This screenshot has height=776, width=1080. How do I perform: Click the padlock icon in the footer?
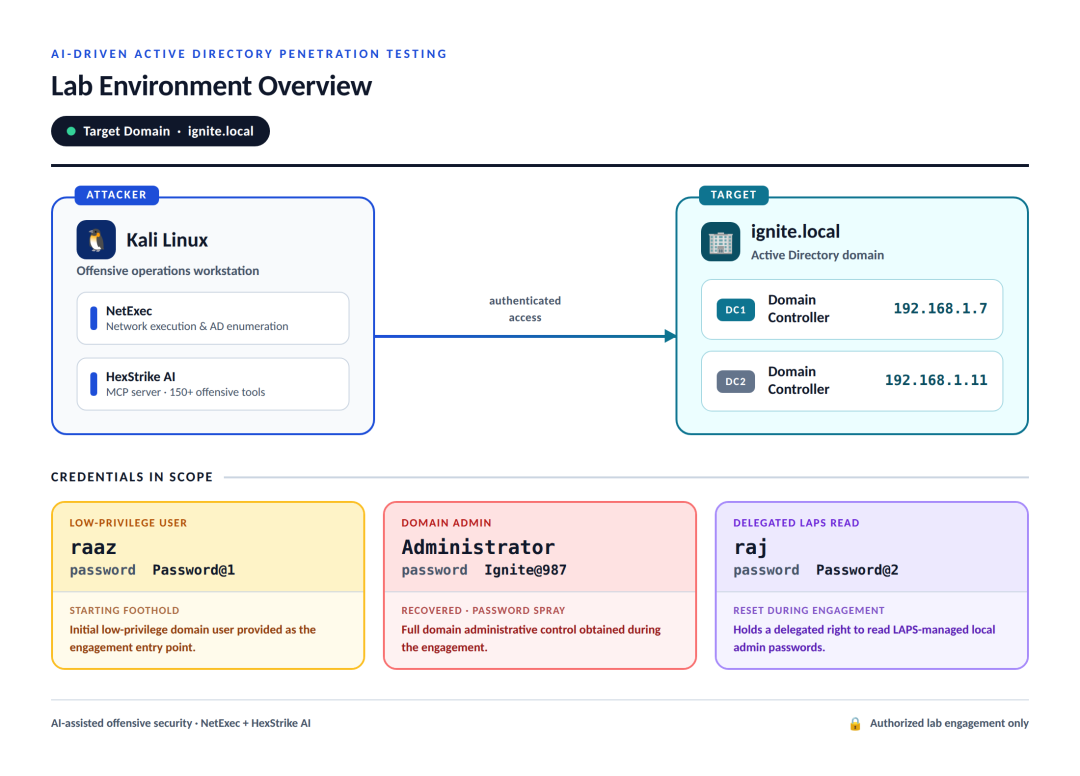[x=855, y=723]
